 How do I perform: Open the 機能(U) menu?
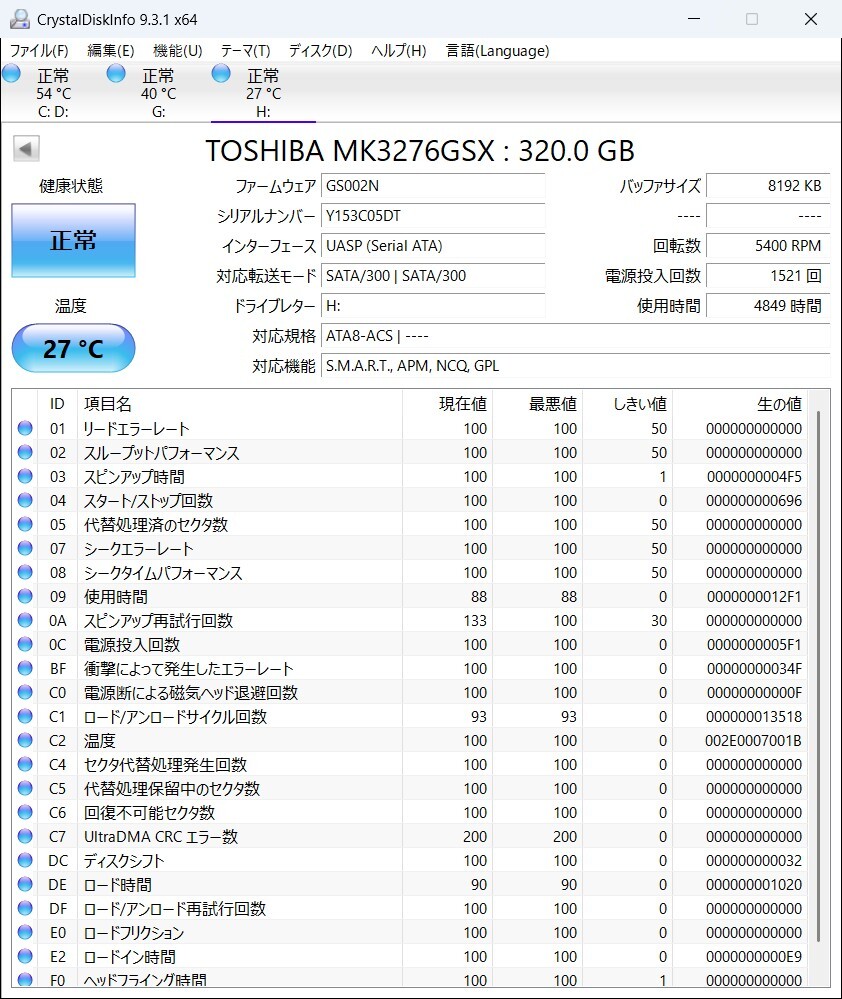coord(178,50)
